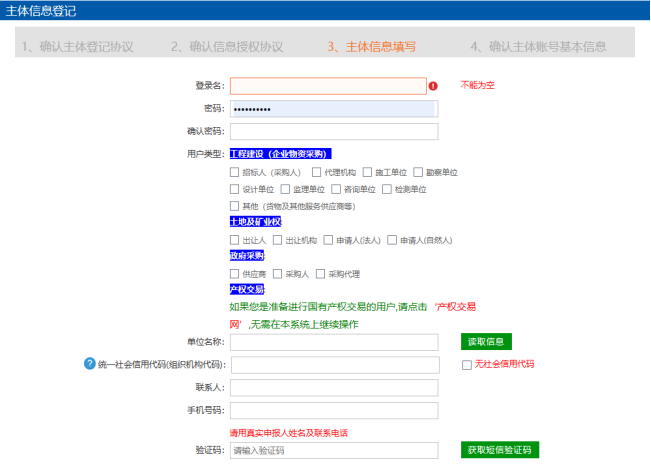Select the 施工单位 checkbox
The height and width of the screenshot is (470, 651).
(x=368, y=172)
